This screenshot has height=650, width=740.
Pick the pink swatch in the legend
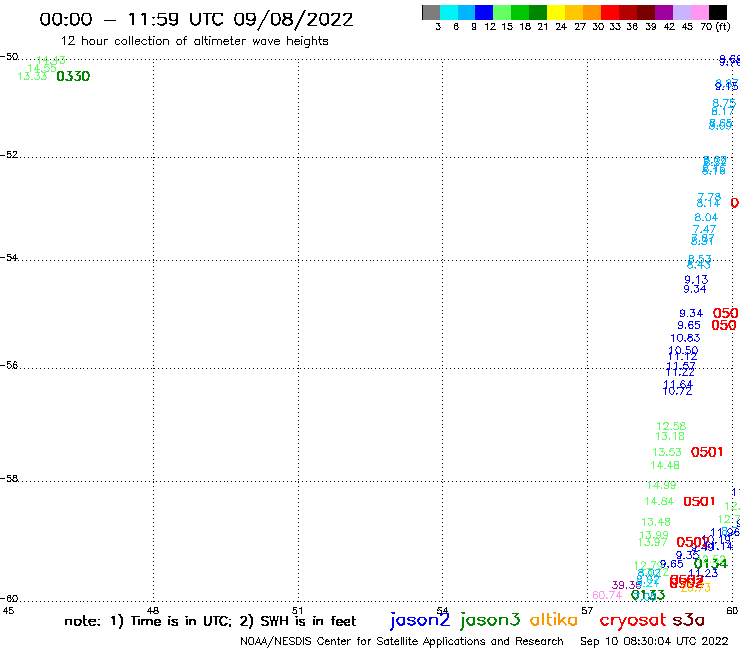point(699,12)
